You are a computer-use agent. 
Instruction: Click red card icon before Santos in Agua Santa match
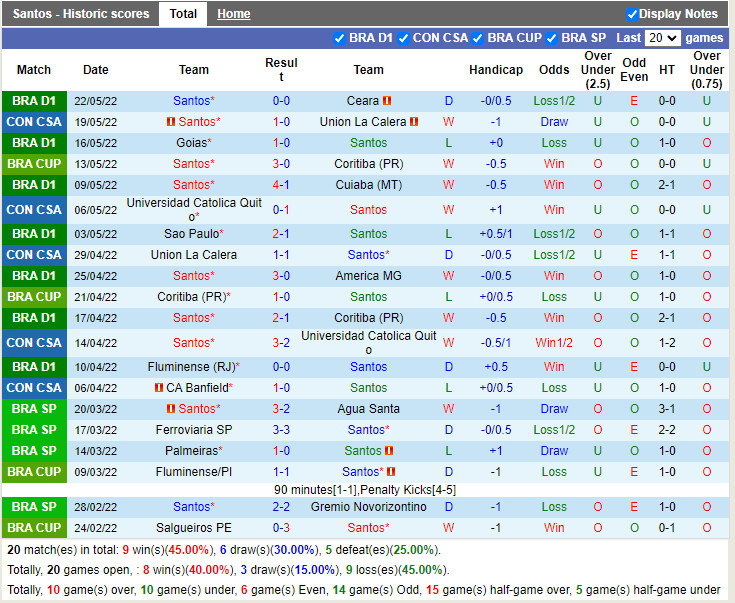(x=171, y=409)
